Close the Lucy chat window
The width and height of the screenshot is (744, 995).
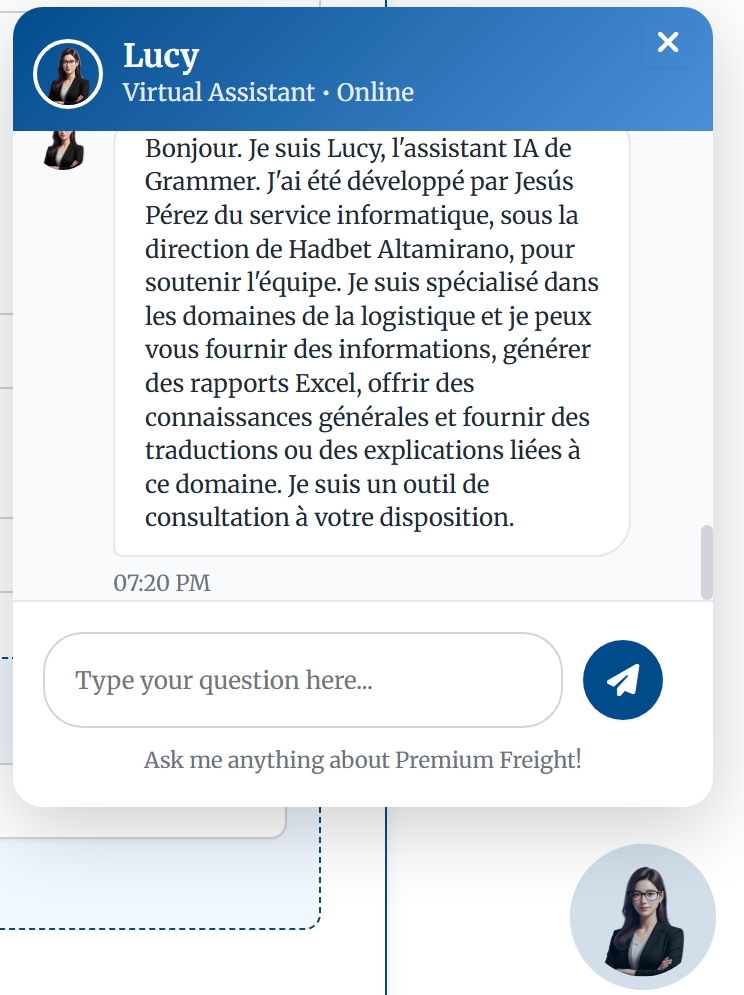pos(667,42)
